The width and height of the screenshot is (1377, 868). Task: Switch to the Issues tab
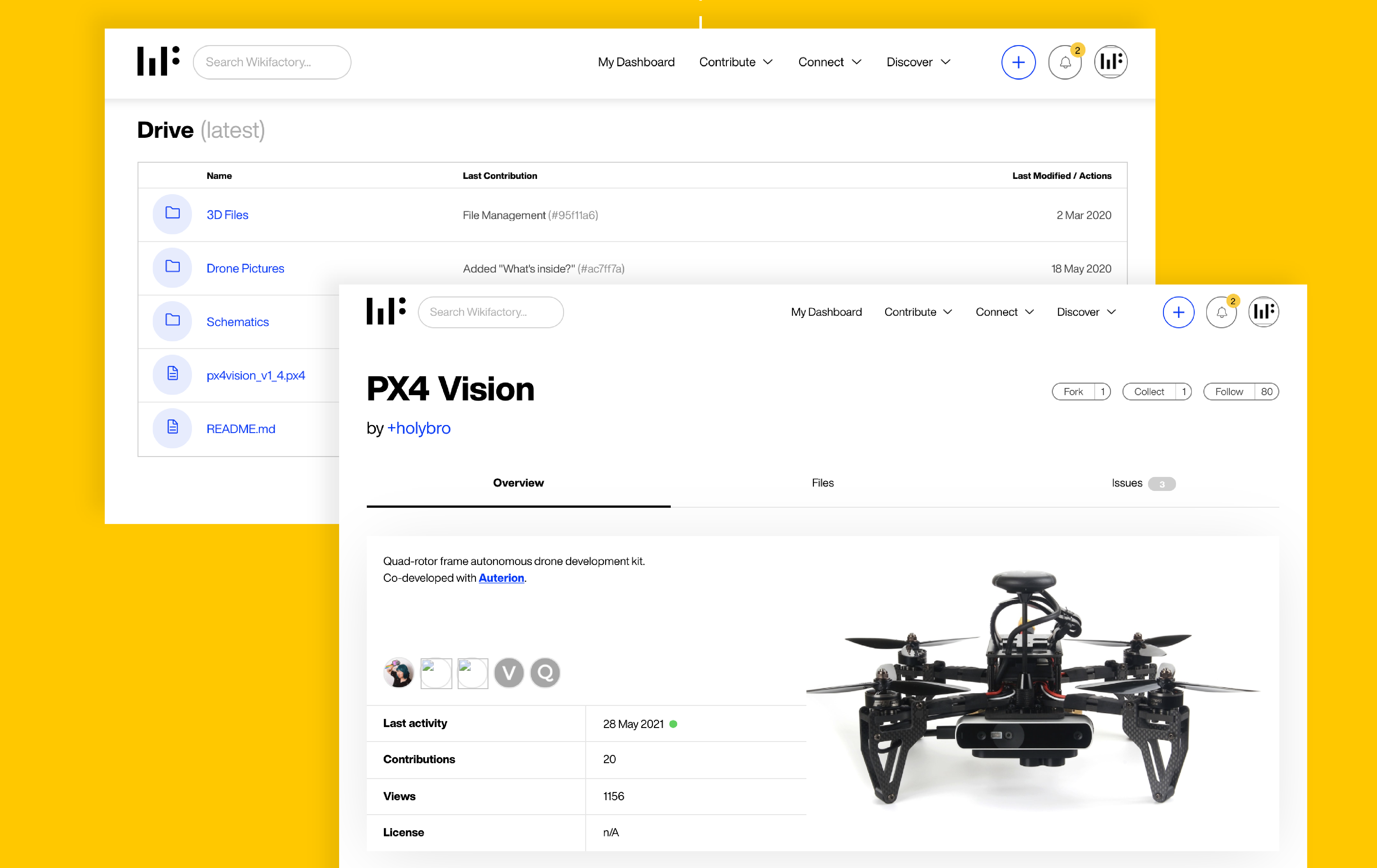1143,483
